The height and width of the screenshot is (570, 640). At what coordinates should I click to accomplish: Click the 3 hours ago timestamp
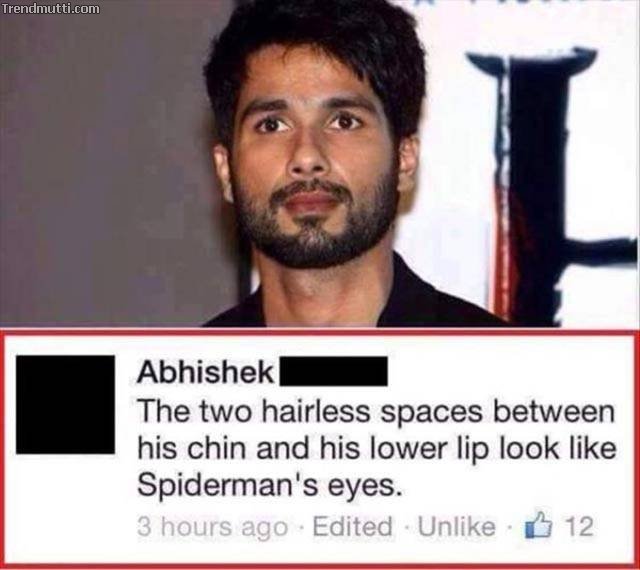212,527
